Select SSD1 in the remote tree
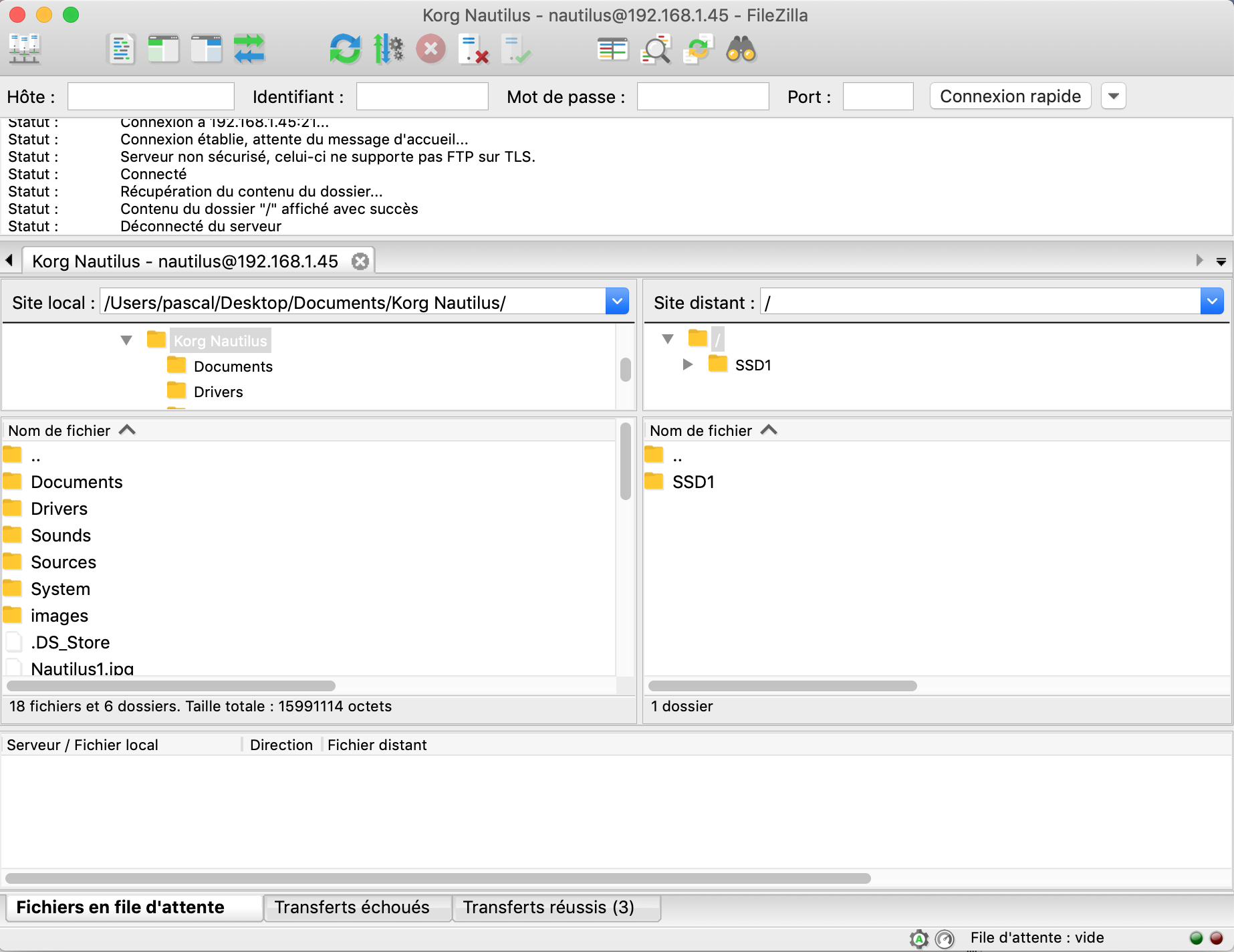Image resolution: width=1234 pixels, height=952 pixels. [753, 365]
